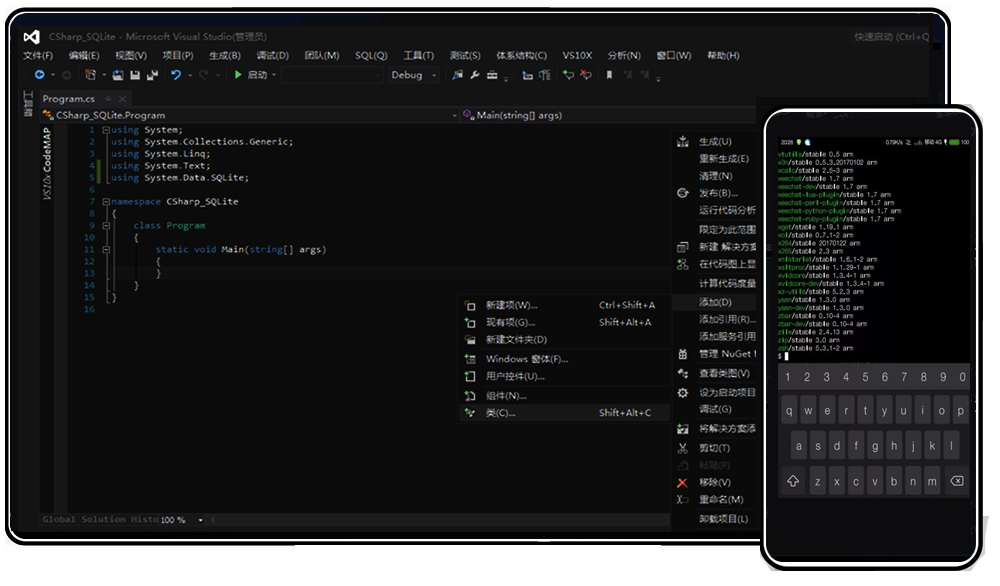The height and width of the screenshot is (586, 1000).
Task: Tap the shift key on phone keyboard
Action: [793, 481]
